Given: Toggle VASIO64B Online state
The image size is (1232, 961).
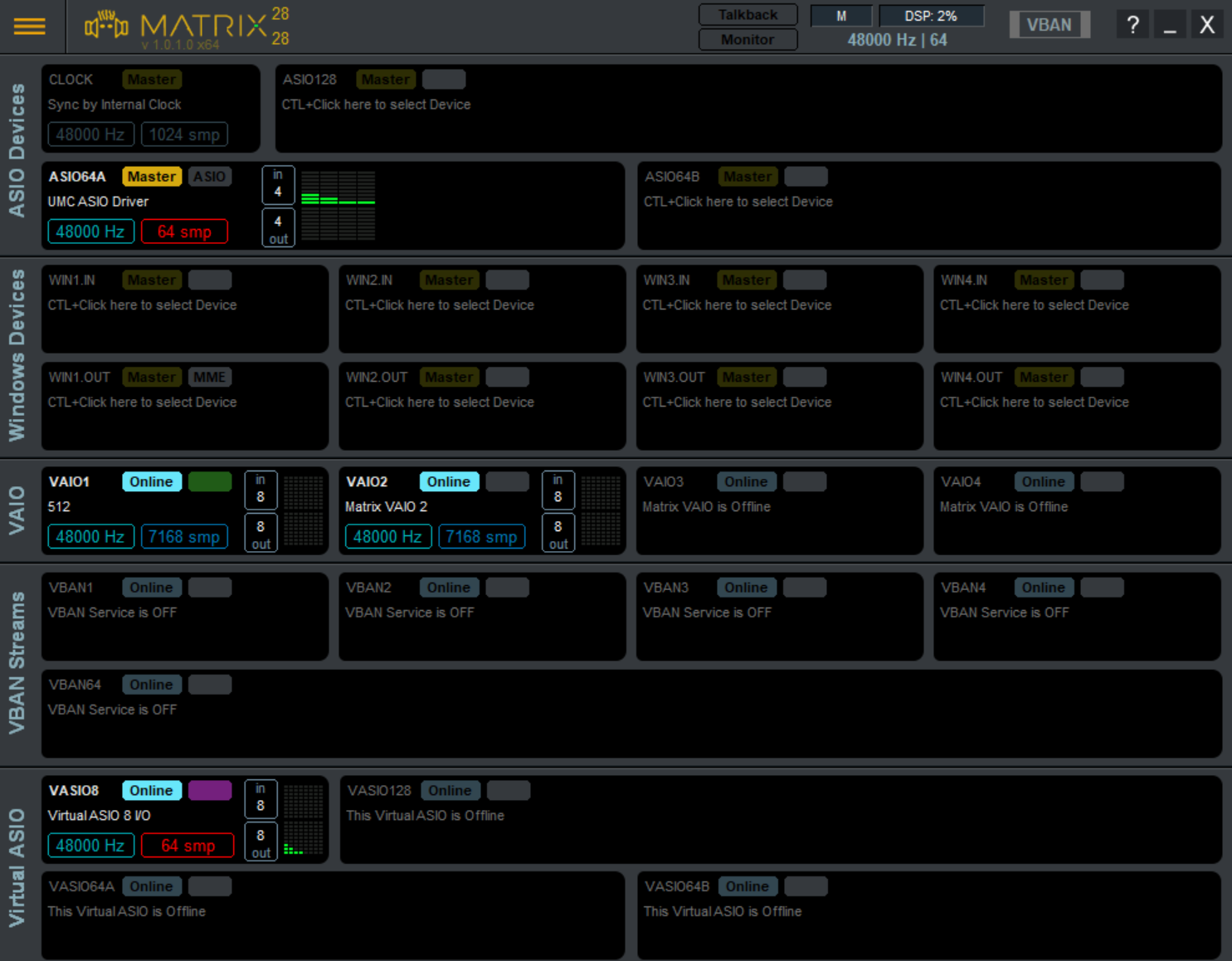Looking at the screenshot, I should pyautogui.click(x=748, y=886).
